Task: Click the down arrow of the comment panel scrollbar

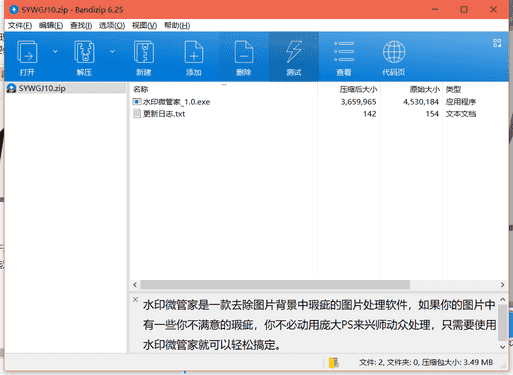Action: click(502, 347)
